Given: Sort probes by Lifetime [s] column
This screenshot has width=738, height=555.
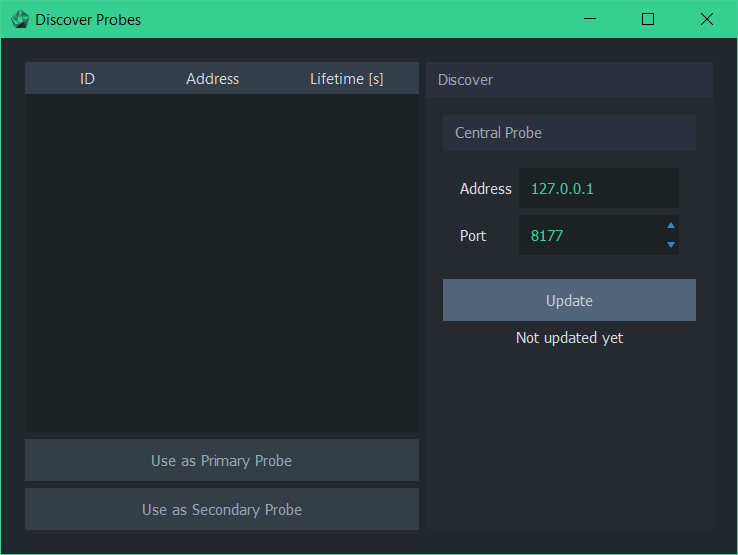Looking at the screenshot, I should [347, 78].
